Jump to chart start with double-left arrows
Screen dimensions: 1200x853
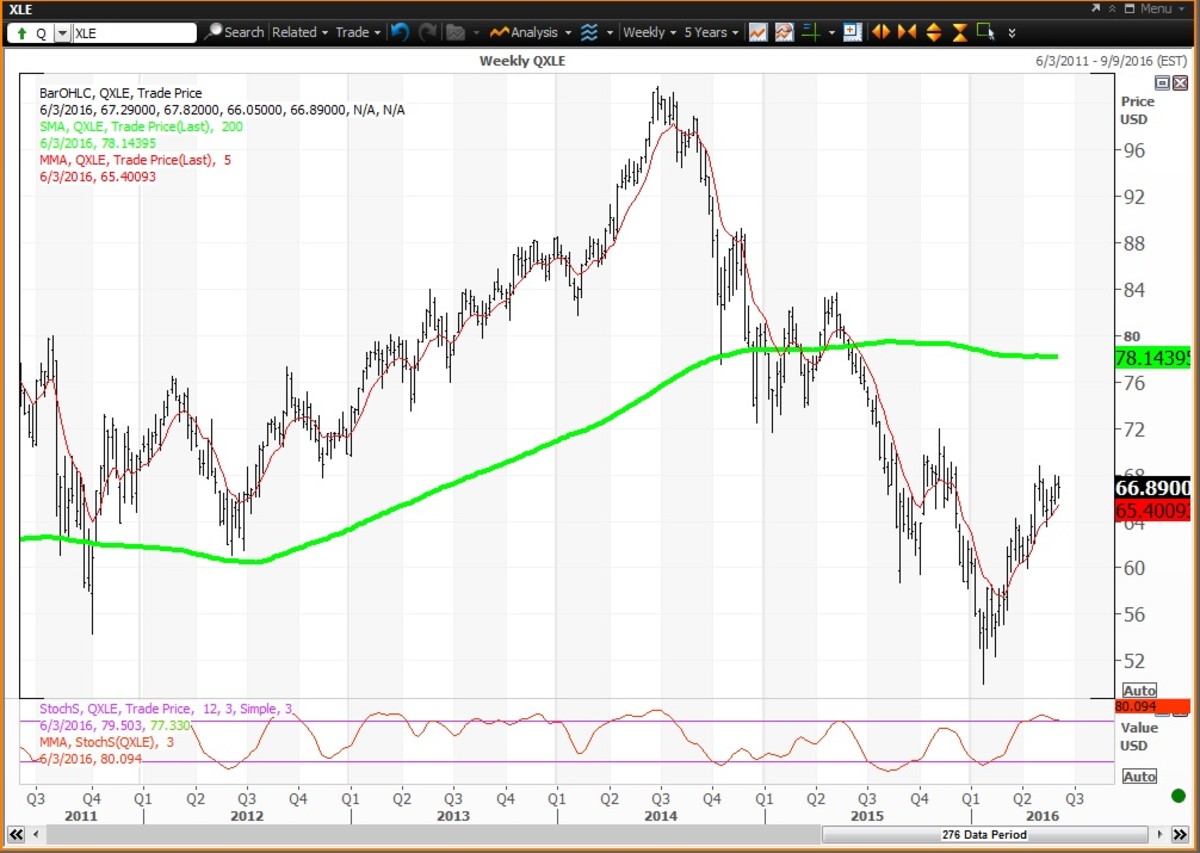tap(15, 834)
